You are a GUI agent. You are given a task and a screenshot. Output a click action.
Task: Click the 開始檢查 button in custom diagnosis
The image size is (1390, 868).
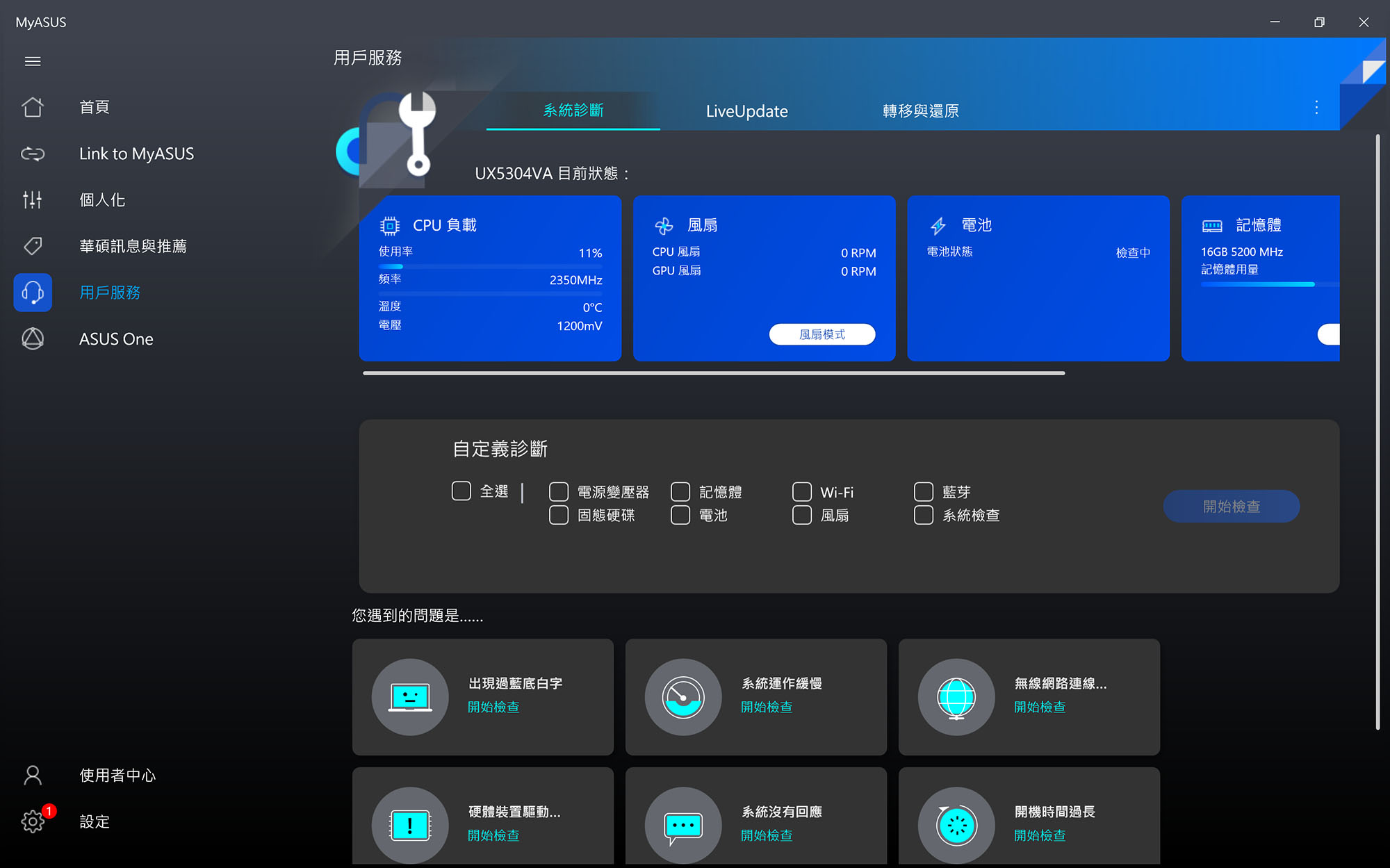[1232, 507]
